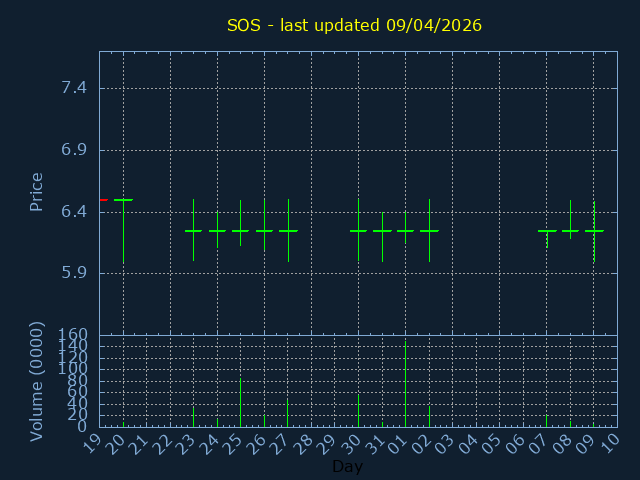The height and width of the screenshot is (480, 640).
Task: Select the 7.4 price tick label
Action: [74, 88]
